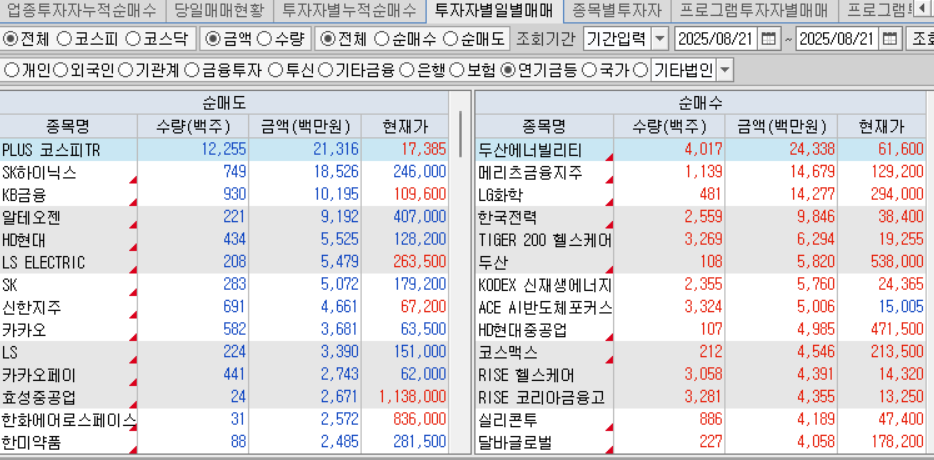Click 종목명 header in 순매도 table

coord(68,126)
